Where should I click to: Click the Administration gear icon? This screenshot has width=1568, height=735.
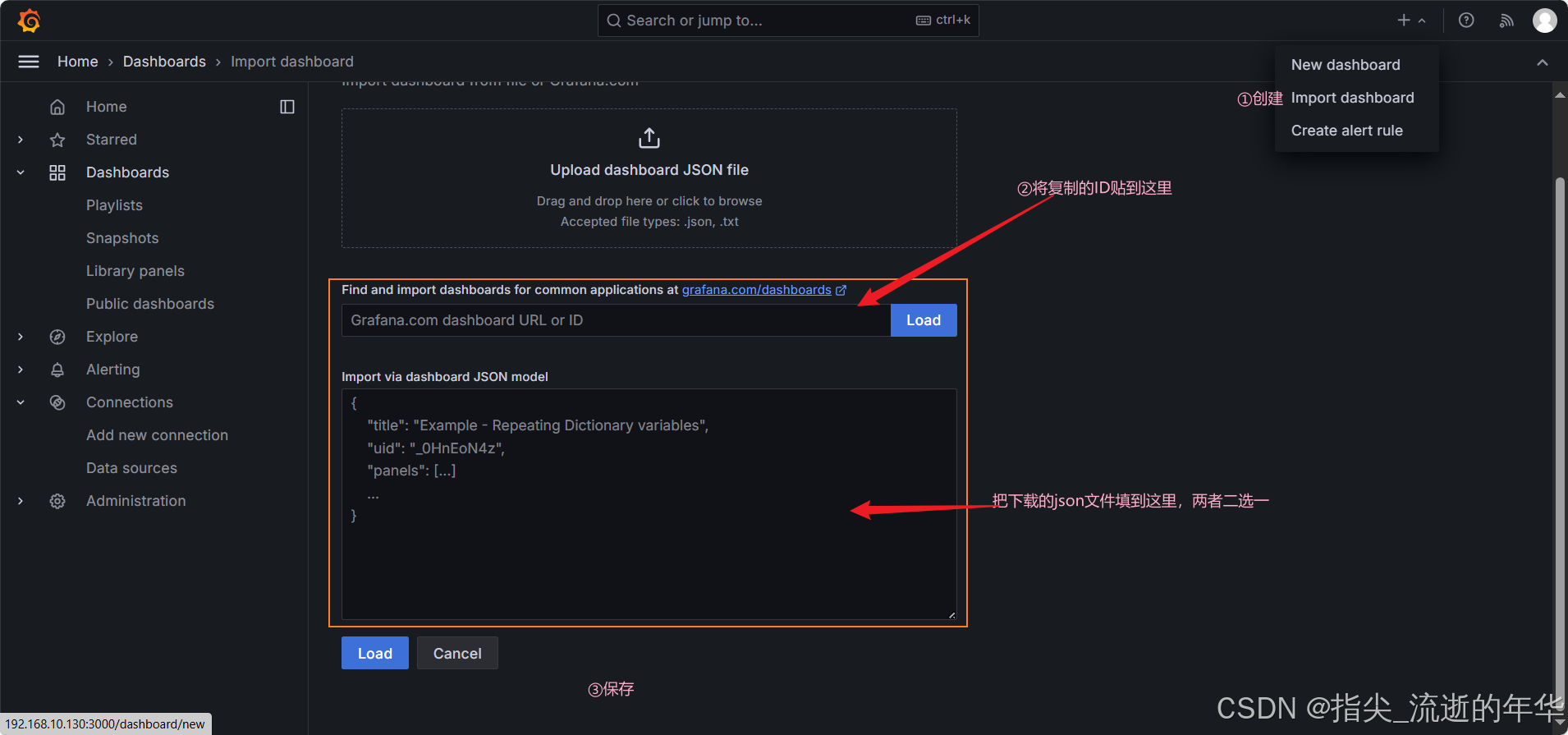point(57,501)
